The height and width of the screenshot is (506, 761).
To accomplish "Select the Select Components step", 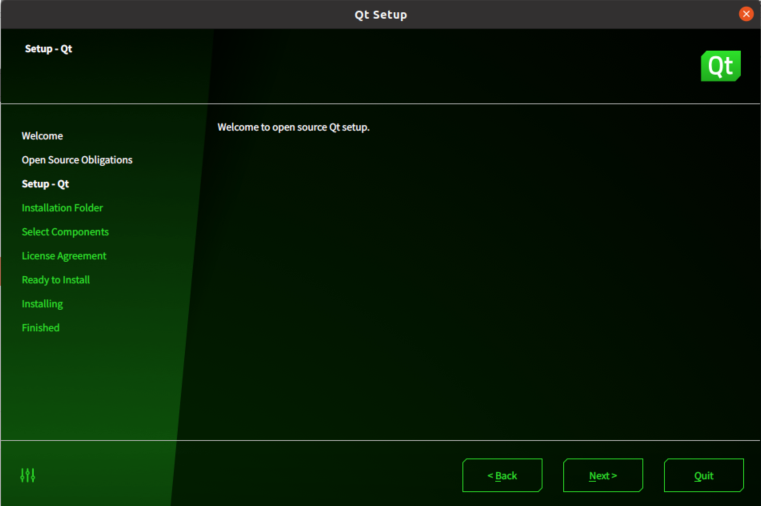I will coord(65,232).
